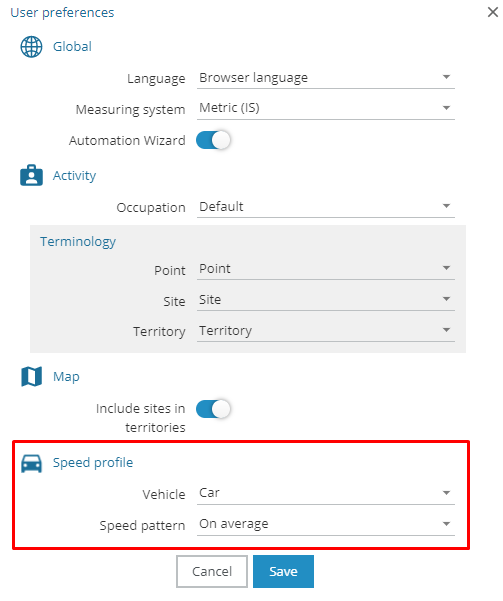
Task: Choose a Vehicle from the dropdown
Action: coord(326,494)
